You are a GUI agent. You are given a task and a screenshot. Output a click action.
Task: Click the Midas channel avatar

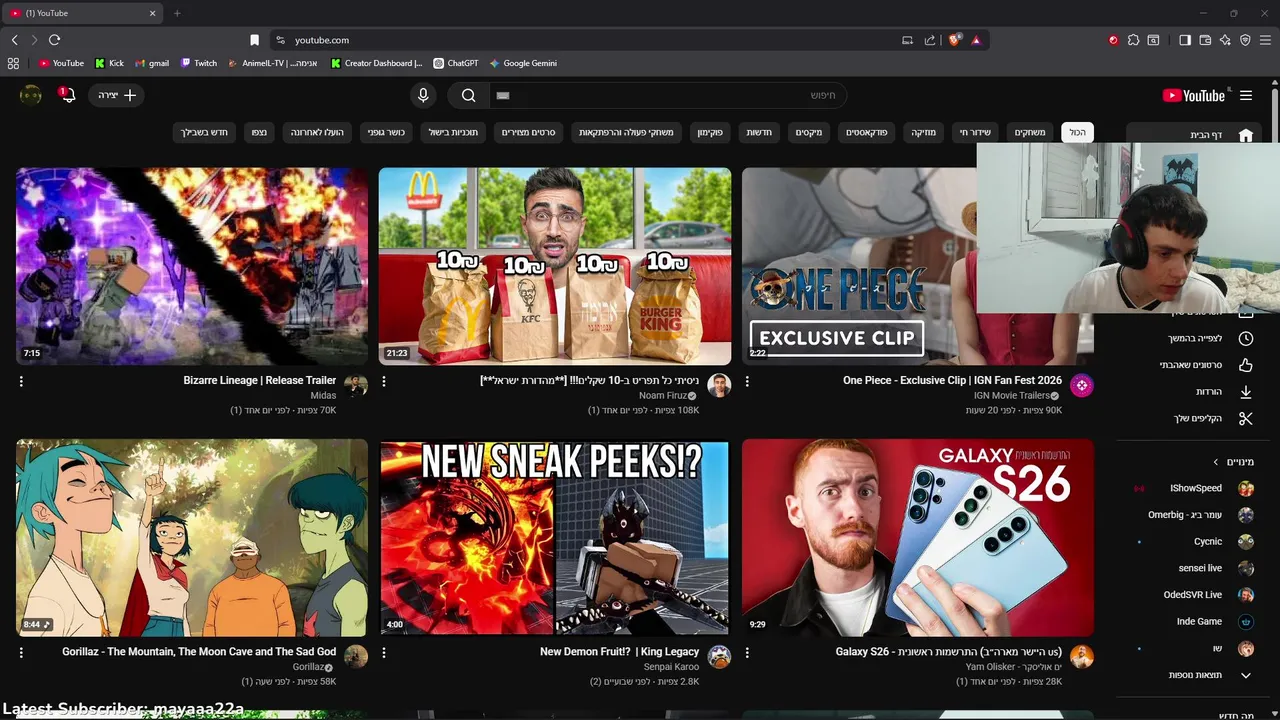(x=356, y=386)
